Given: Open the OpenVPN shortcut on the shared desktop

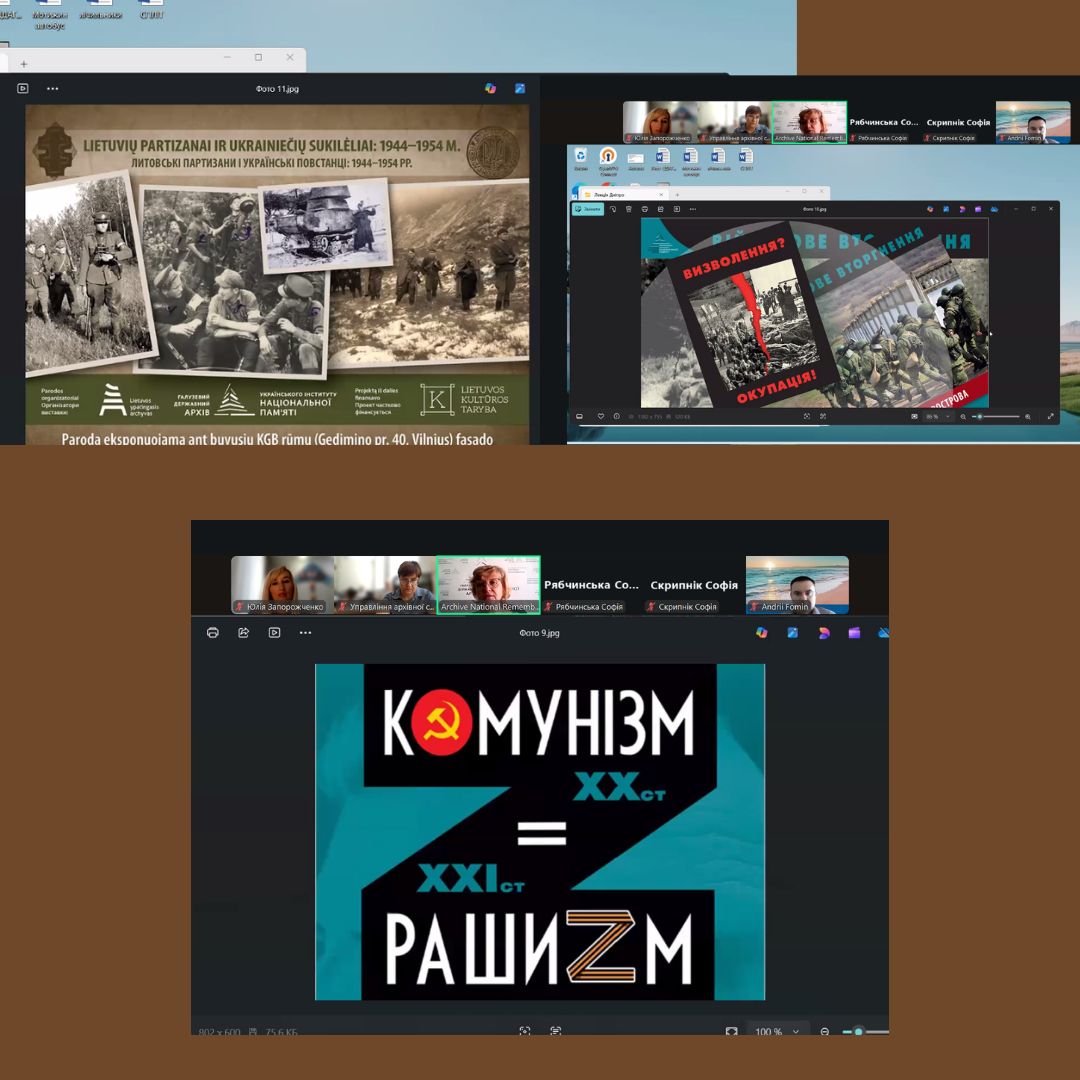Looking at the screenshot, I should 608,161.
